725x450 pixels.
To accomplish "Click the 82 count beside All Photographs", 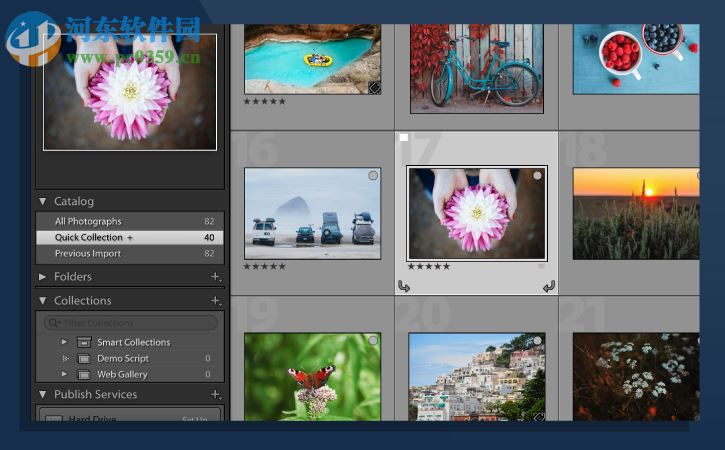I will tap(209, 222).
